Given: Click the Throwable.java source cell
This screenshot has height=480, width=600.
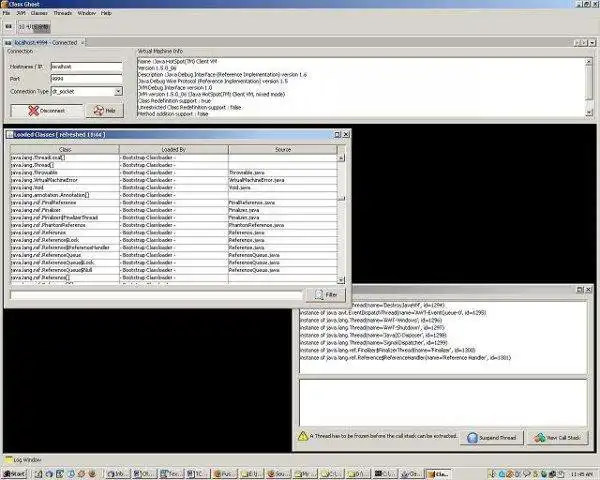Looking at the screenshot, I should (283, 173).
